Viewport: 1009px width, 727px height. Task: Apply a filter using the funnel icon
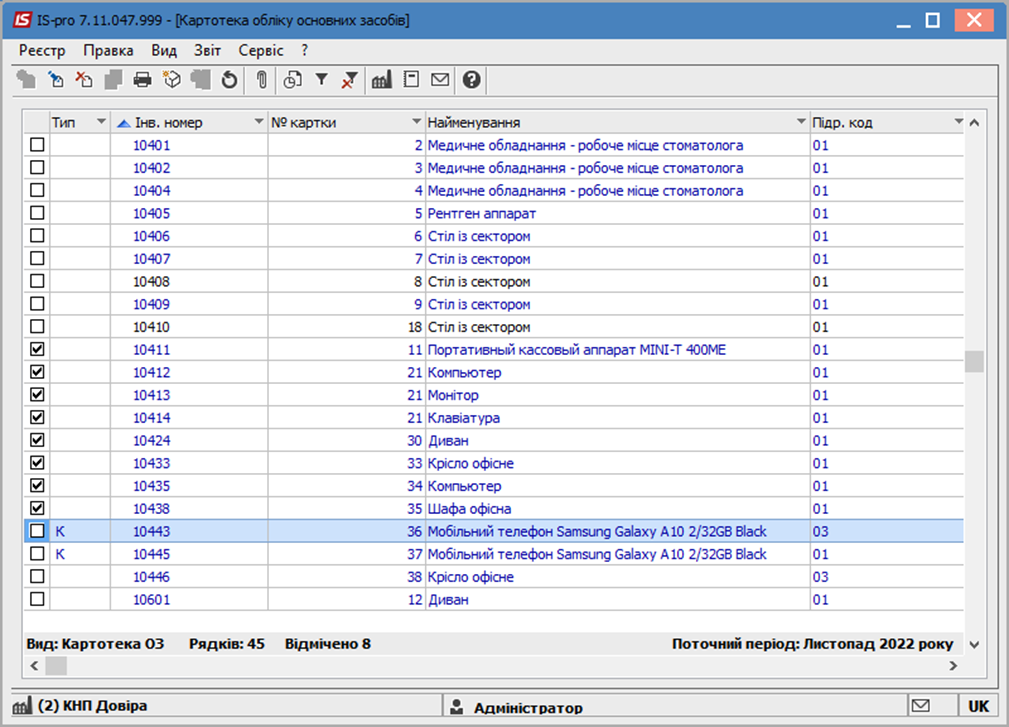pyautogui.click(x=321, y=80)
